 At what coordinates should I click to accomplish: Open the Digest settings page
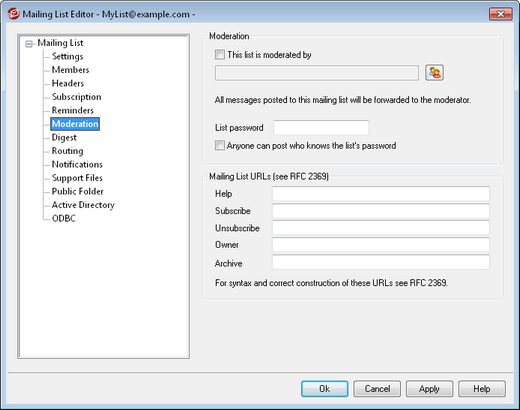[x=64, y=137]
